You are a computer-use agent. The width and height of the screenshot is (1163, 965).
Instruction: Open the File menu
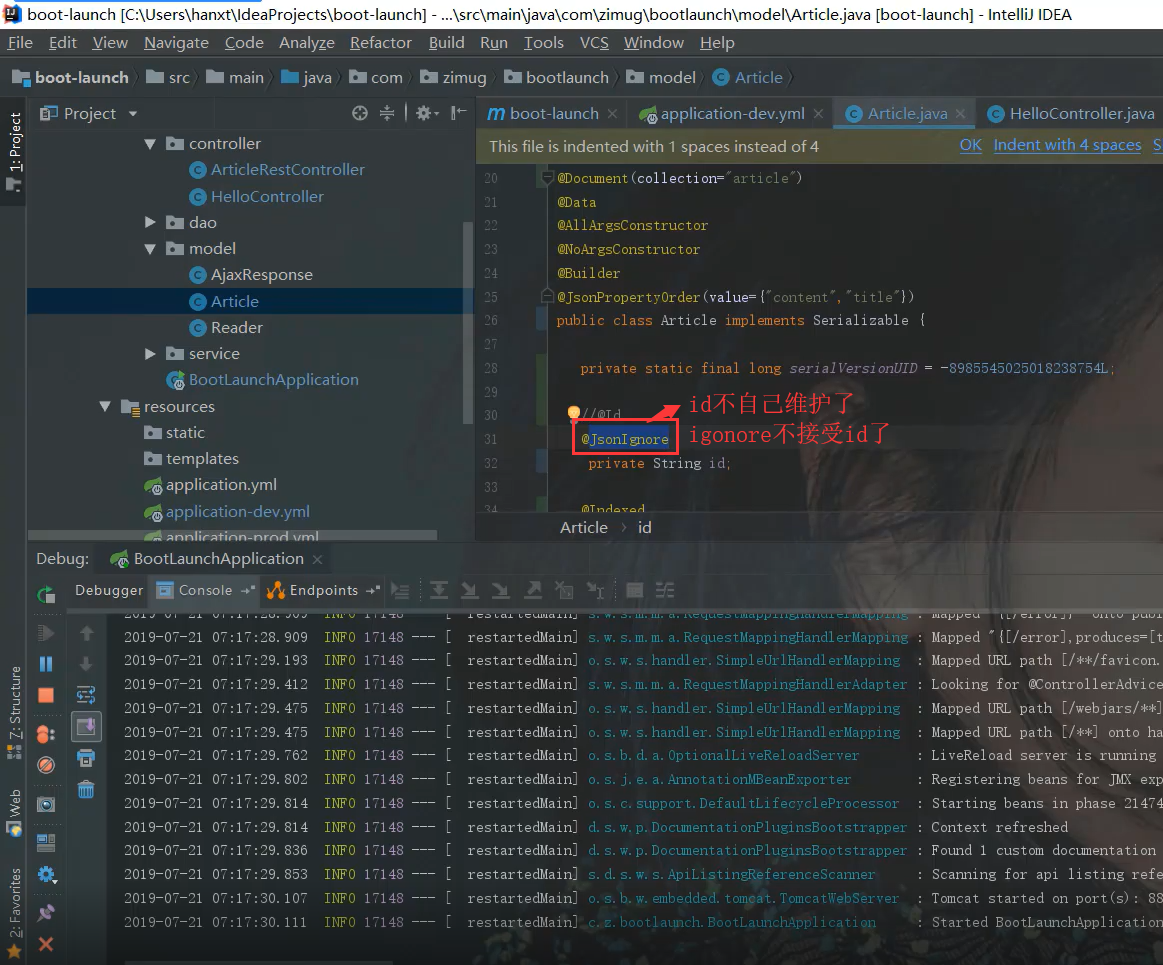[20, 43]
